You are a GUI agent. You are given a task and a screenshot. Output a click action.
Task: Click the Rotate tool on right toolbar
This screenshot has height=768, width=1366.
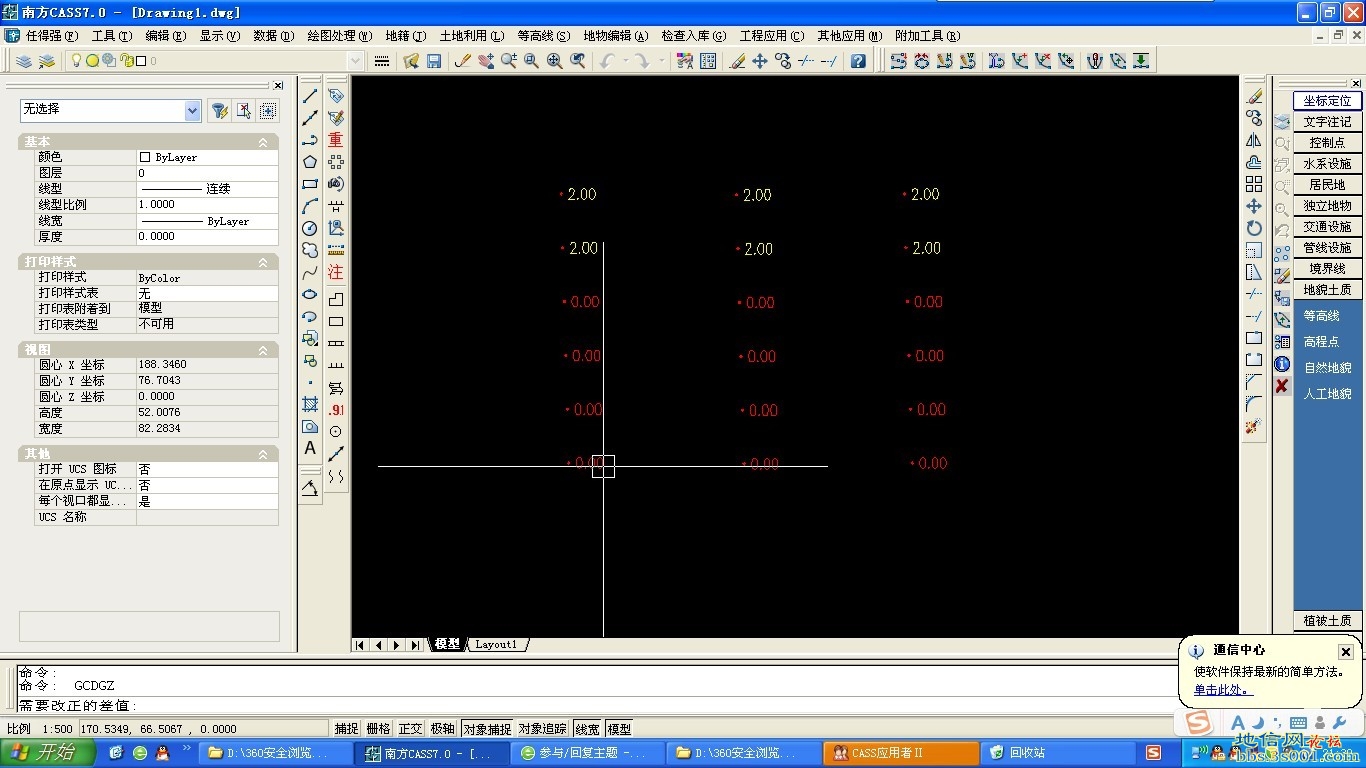coord(1254,228)
